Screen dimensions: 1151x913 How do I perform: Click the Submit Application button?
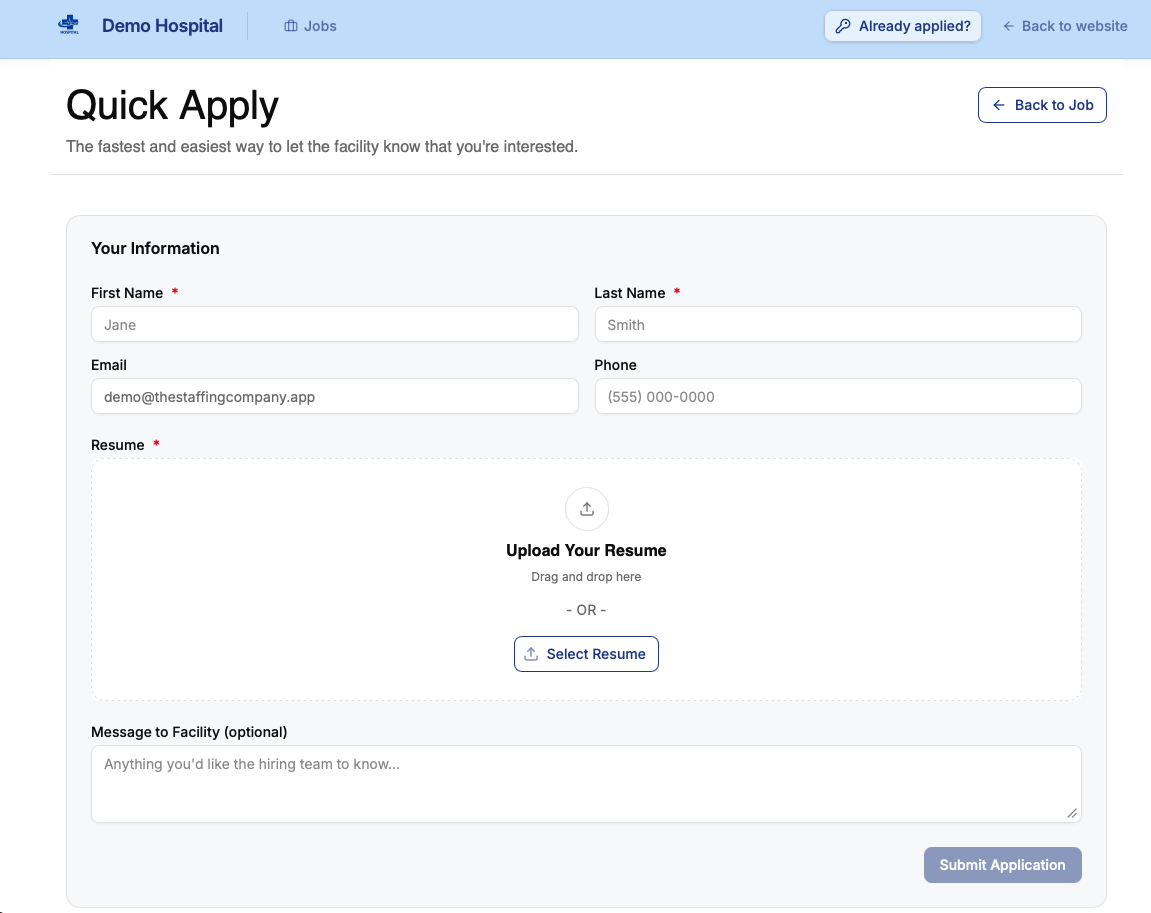1003,865
